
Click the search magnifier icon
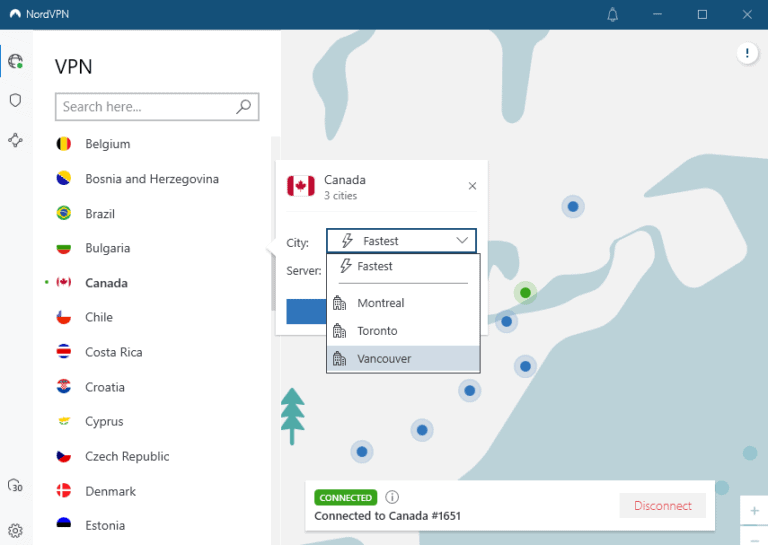pyautogui.click(x=243, y=107)
